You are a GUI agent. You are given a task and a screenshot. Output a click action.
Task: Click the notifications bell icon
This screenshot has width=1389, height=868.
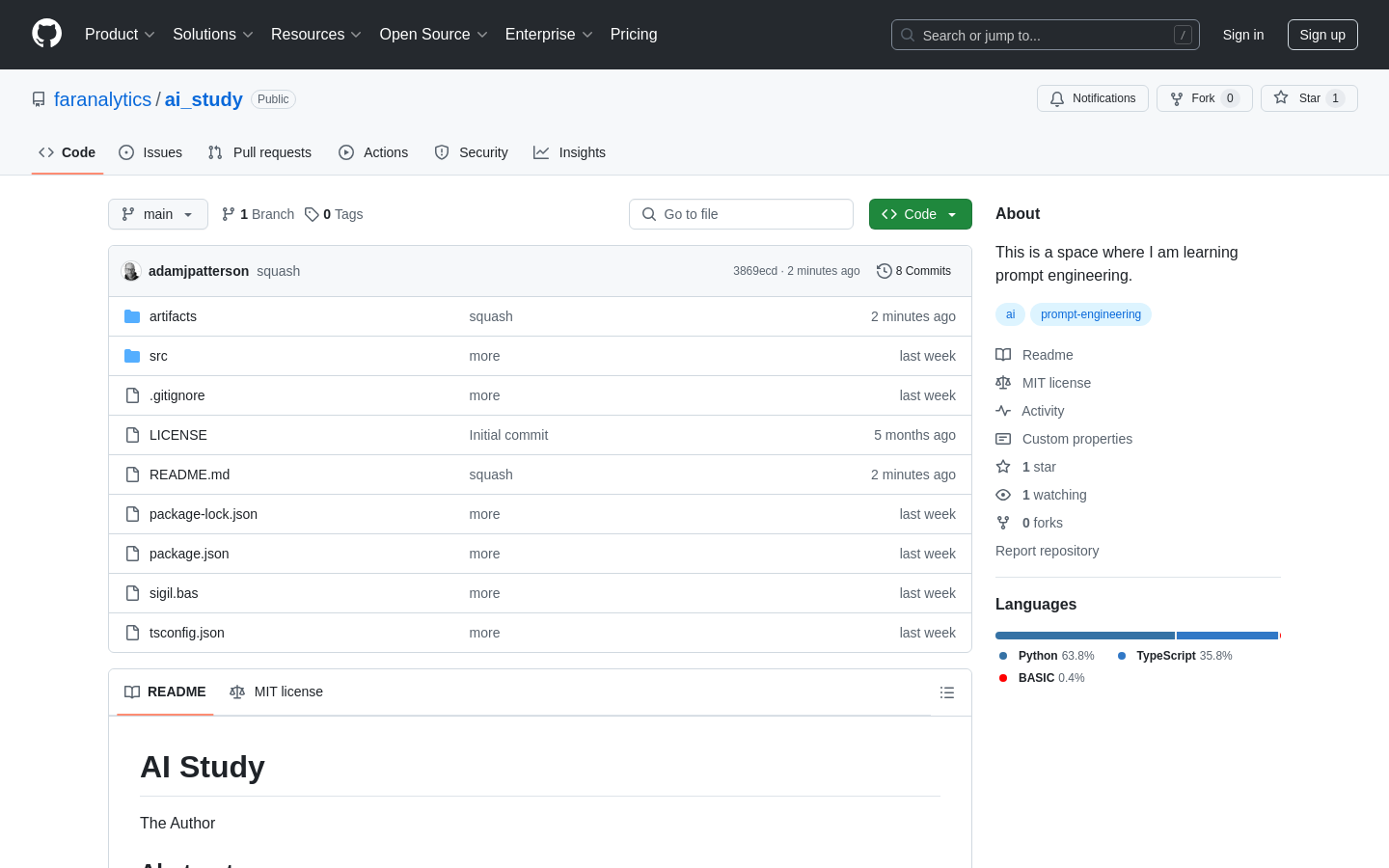(1057, 98)
